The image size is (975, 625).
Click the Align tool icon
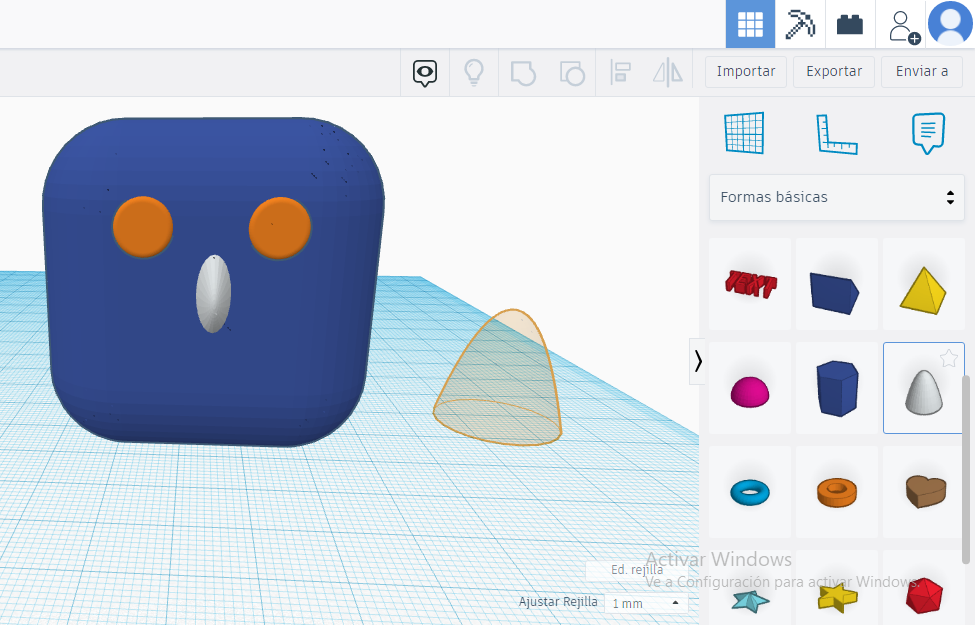pyautogui.click(x=620, y=72)
